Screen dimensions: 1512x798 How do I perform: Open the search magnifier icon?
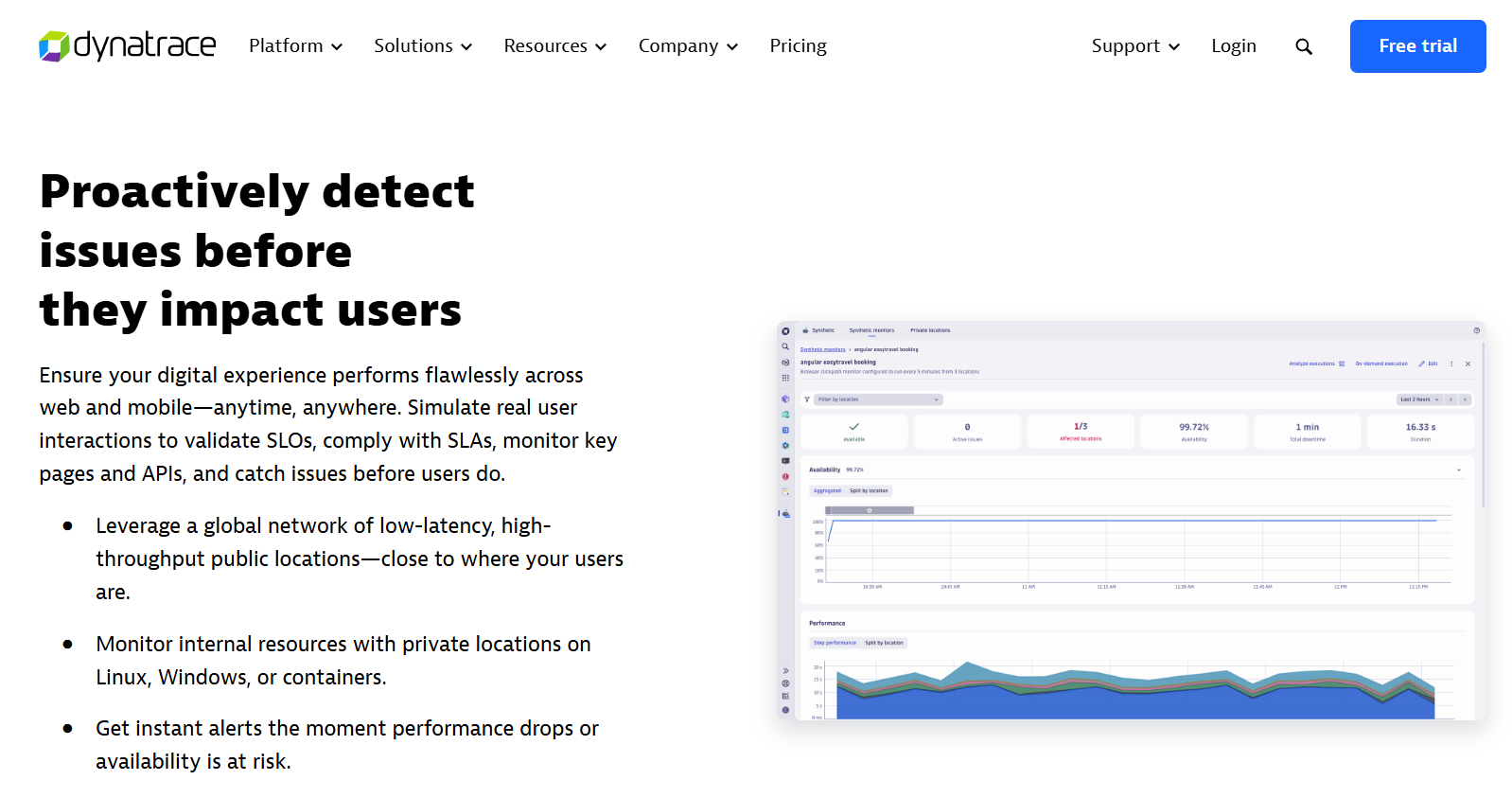1304,46
